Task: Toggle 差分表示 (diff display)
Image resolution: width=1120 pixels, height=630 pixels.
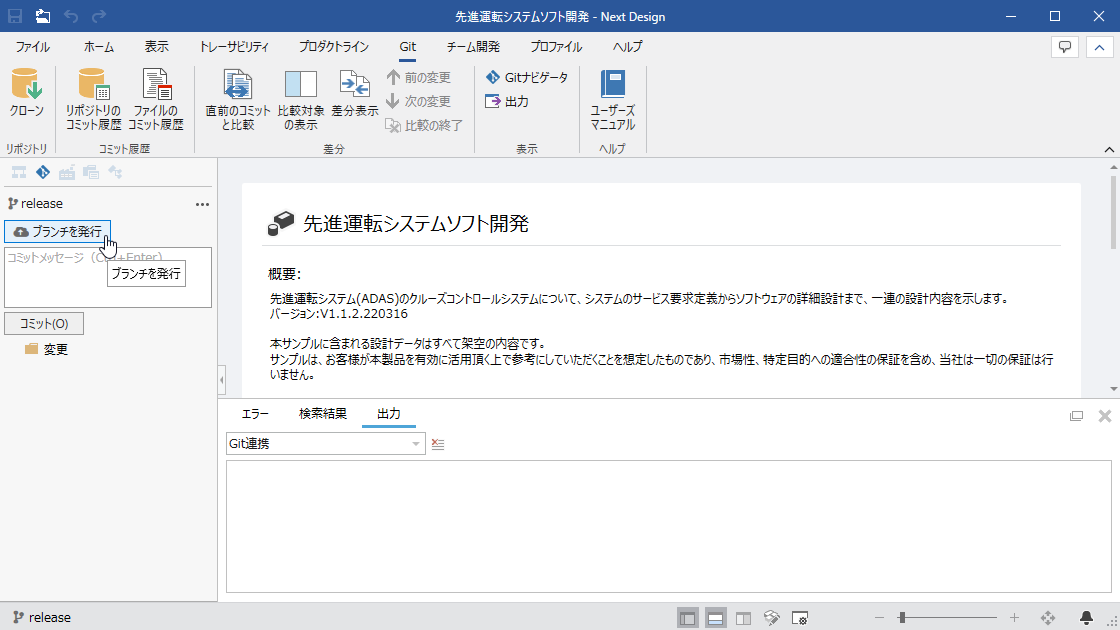Action: click(x=355, y=93)
